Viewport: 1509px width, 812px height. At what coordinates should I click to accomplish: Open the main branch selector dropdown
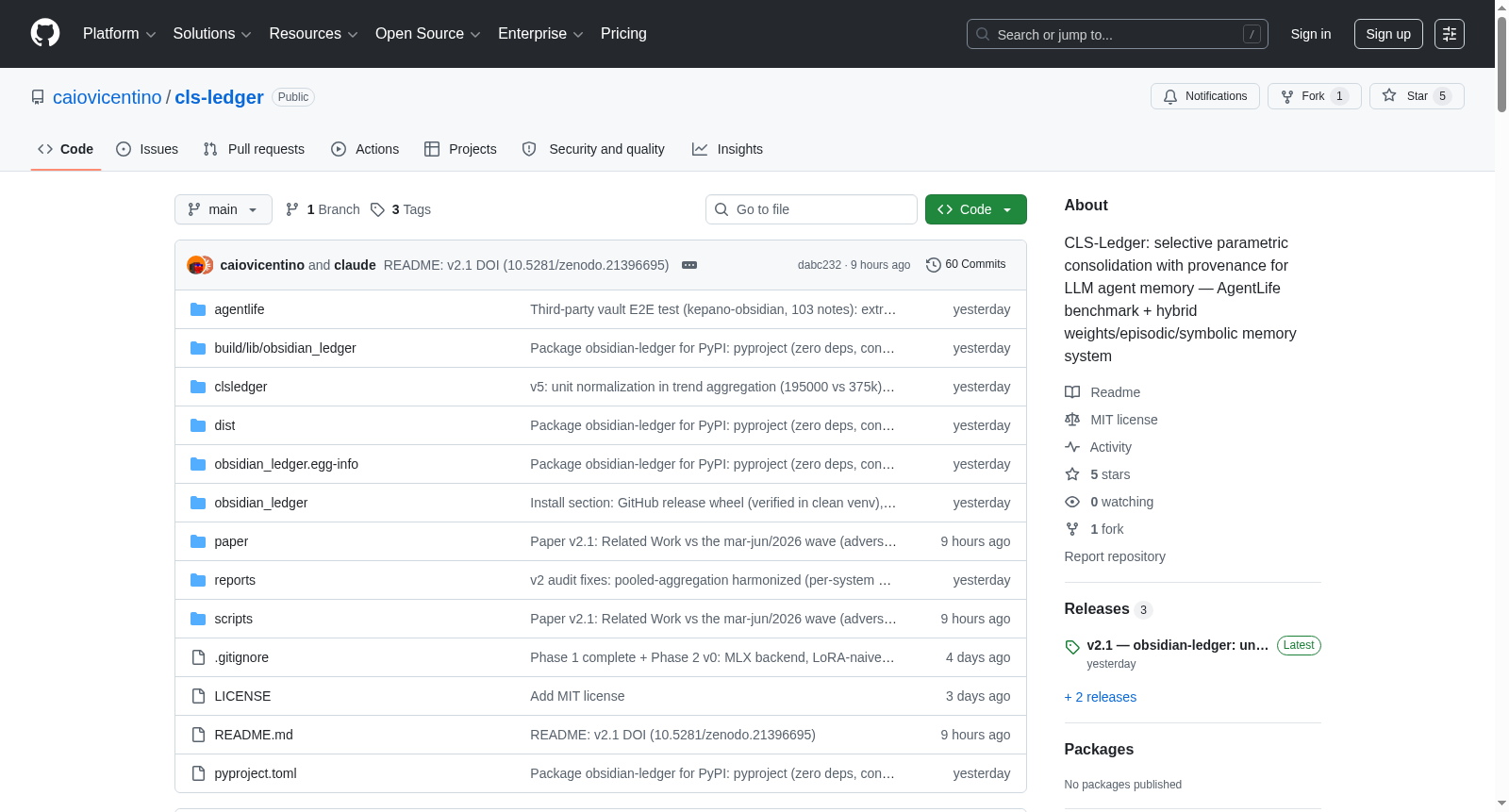224,209
